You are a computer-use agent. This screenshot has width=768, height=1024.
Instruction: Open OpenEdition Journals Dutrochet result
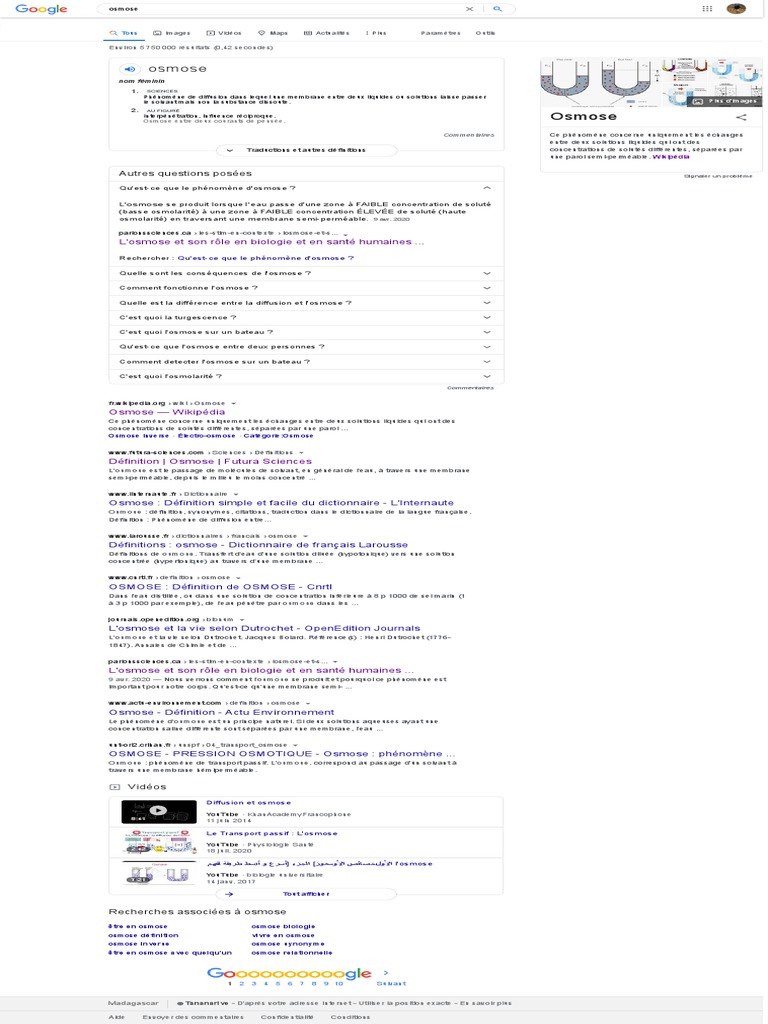pos(264,628)
